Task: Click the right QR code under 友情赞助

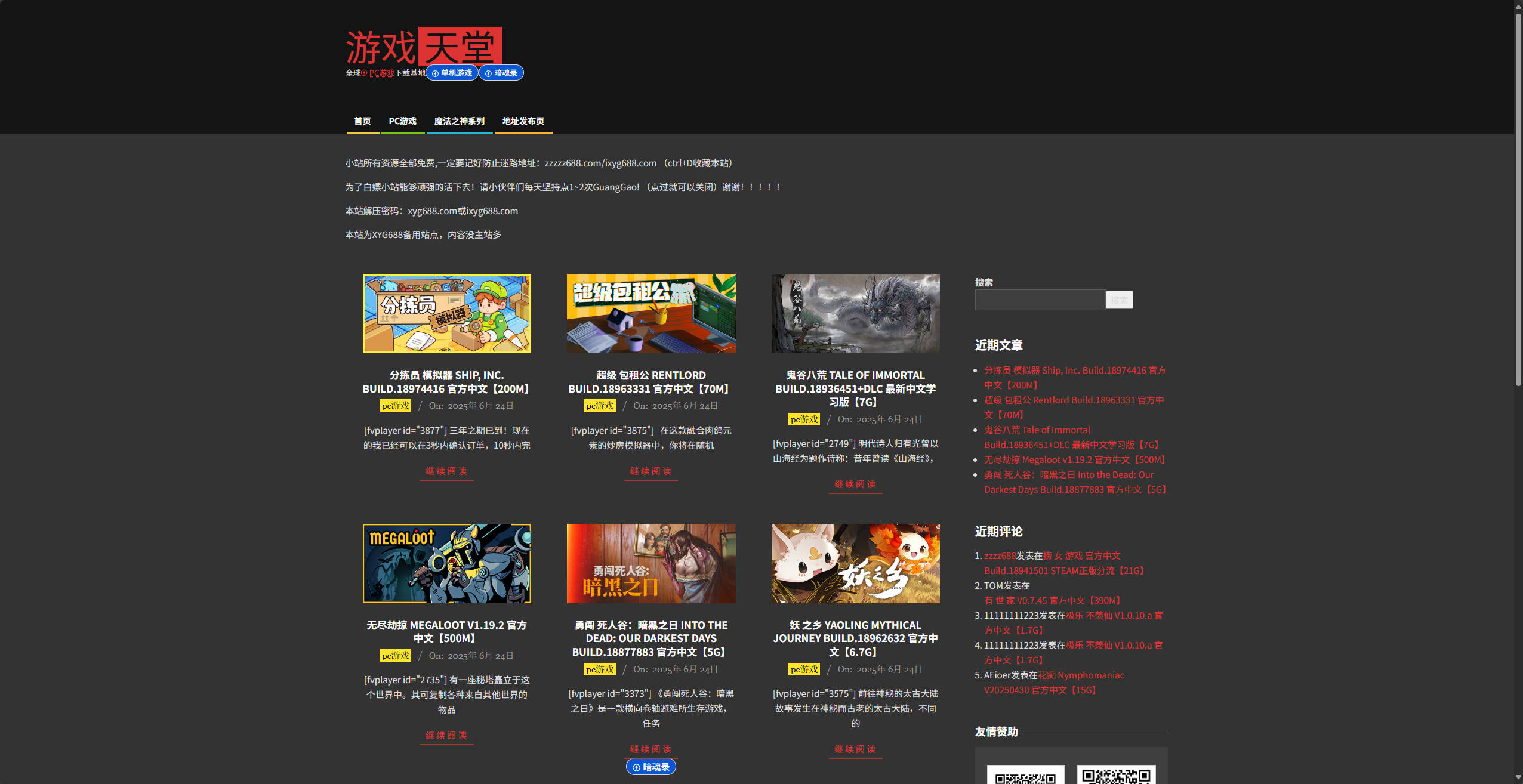Action: pos(1116,774)
